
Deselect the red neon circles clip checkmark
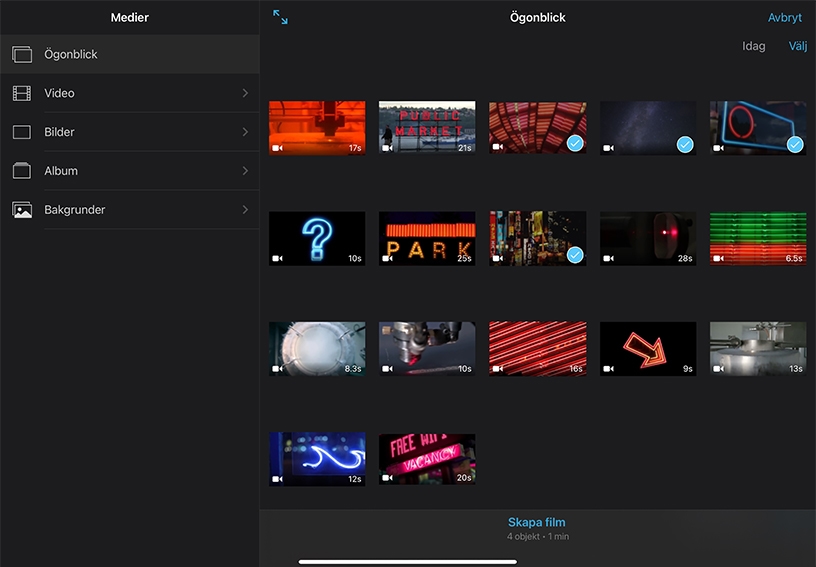tap(575, 143)
